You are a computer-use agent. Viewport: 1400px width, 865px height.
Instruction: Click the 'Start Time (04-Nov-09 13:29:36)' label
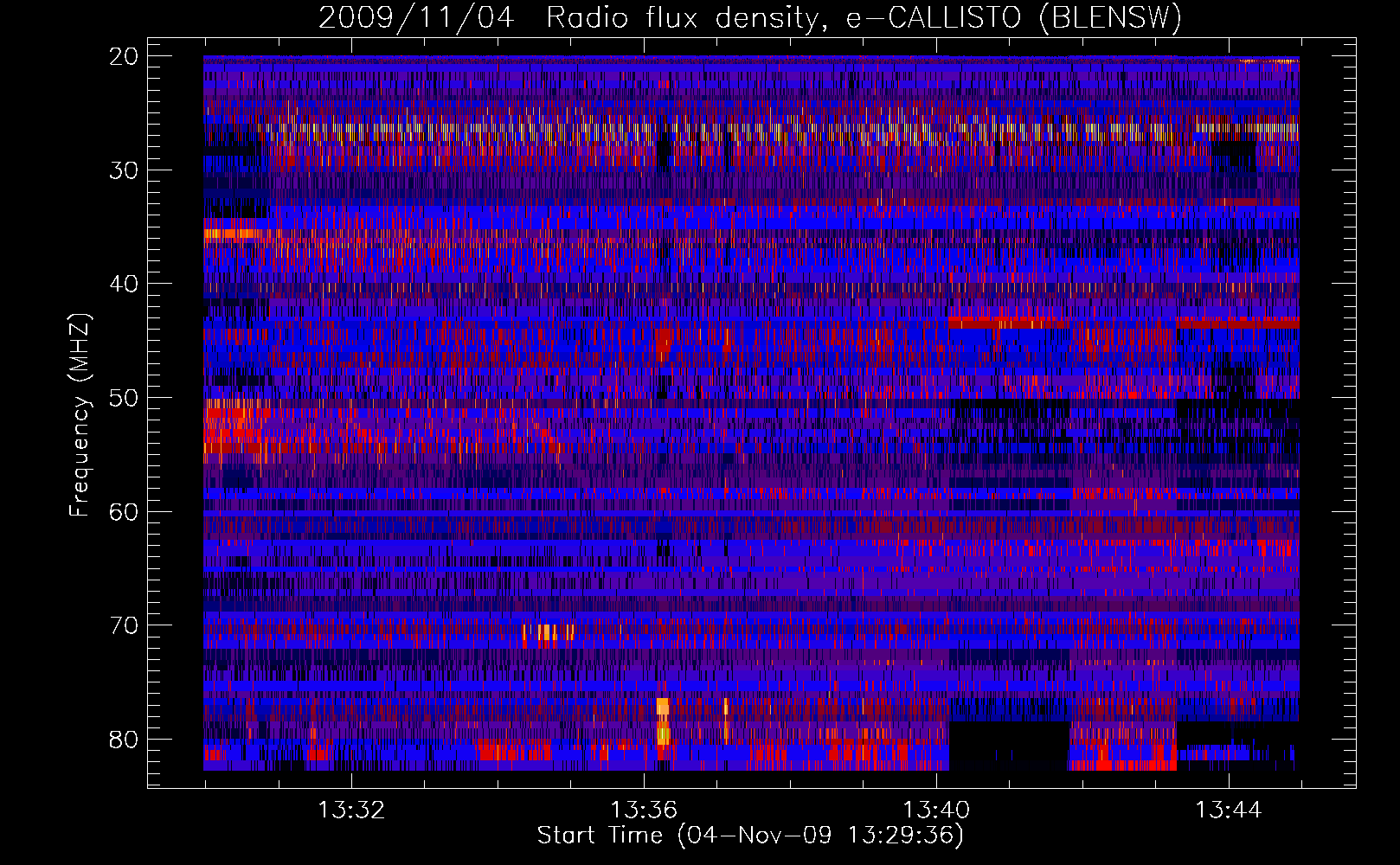[x=750, y=836]
